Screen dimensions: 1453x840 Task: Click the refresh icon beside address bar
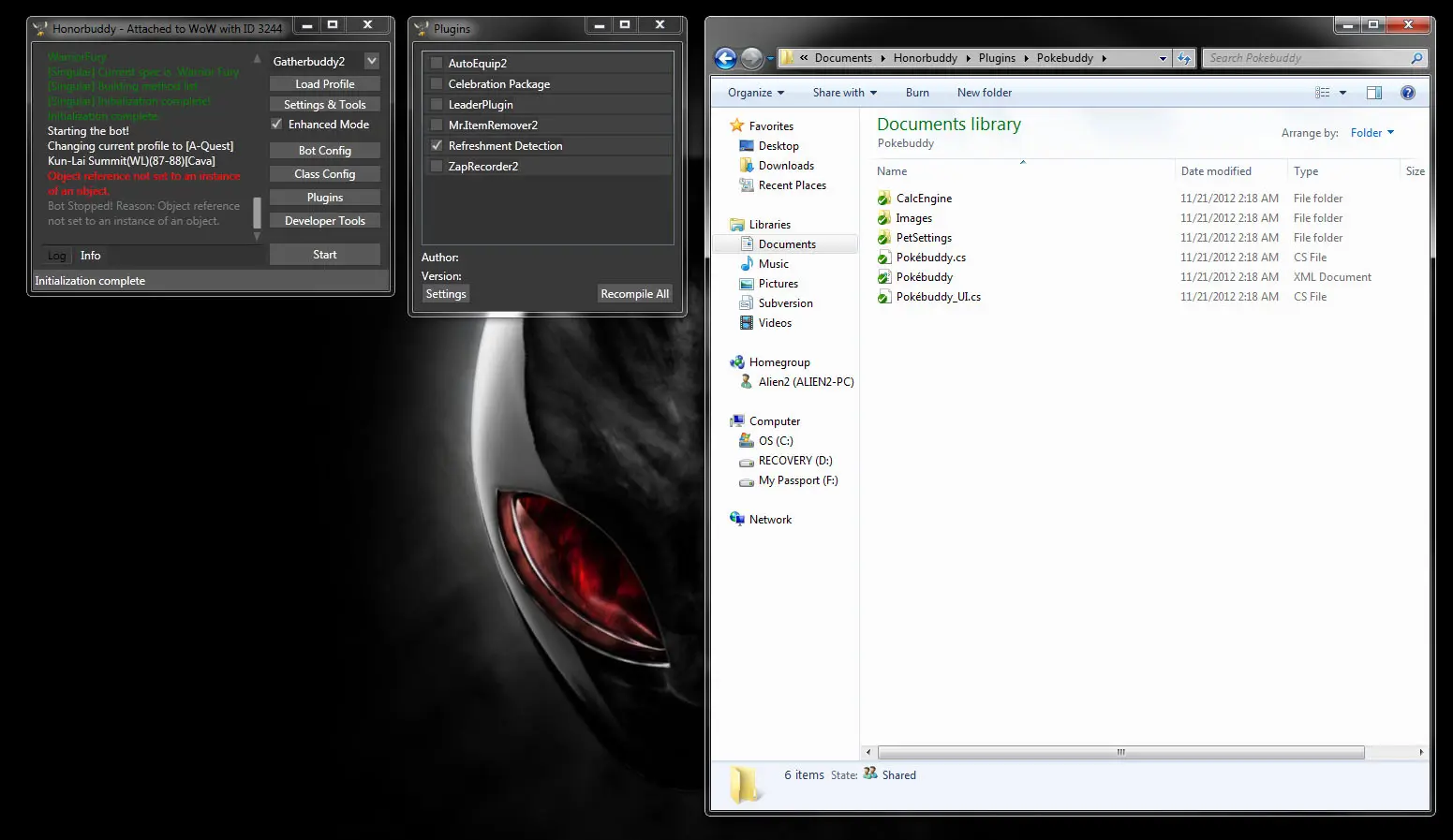pos(1184,58)
